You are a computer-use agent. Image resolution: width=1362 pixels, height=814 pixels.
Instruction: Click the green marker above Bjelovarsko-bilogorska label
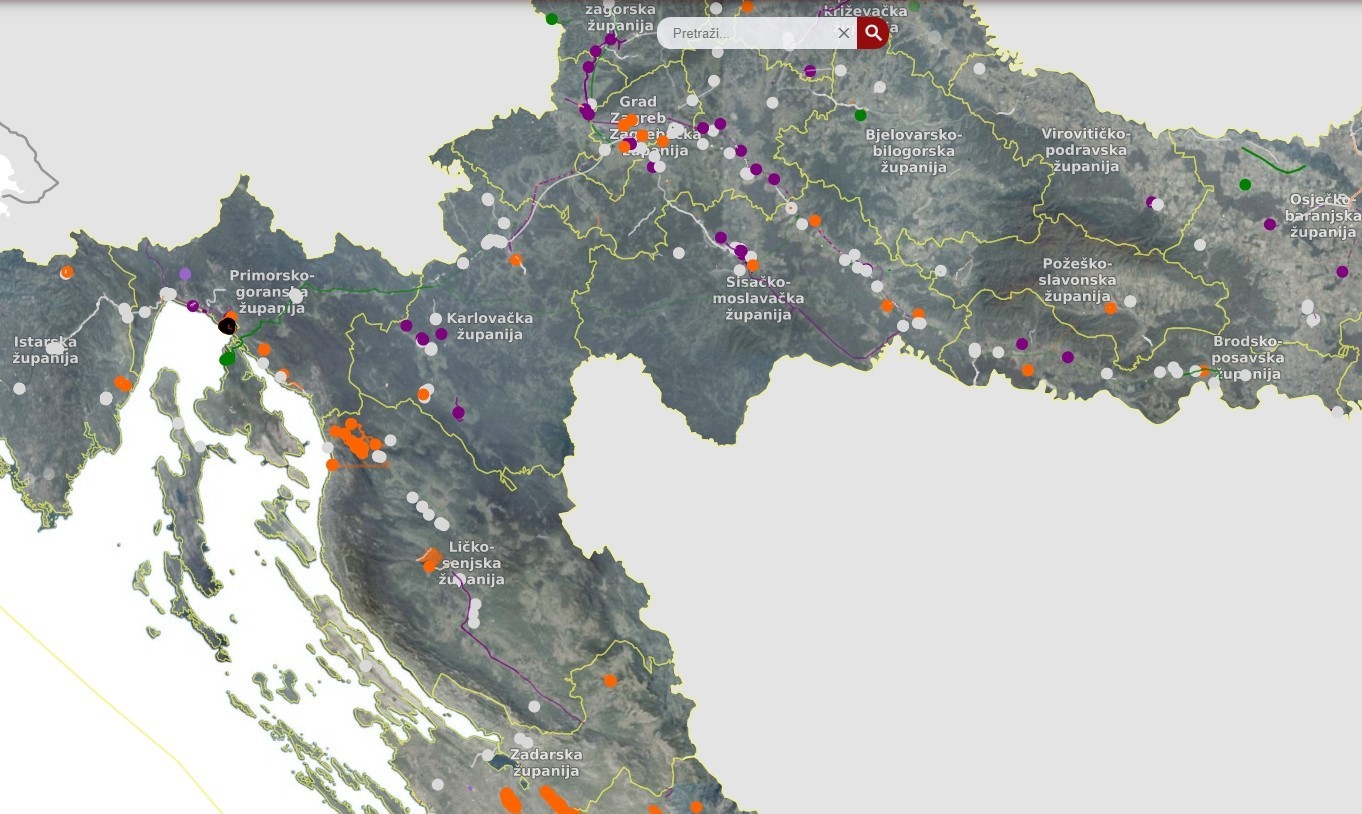pos(860,115)
